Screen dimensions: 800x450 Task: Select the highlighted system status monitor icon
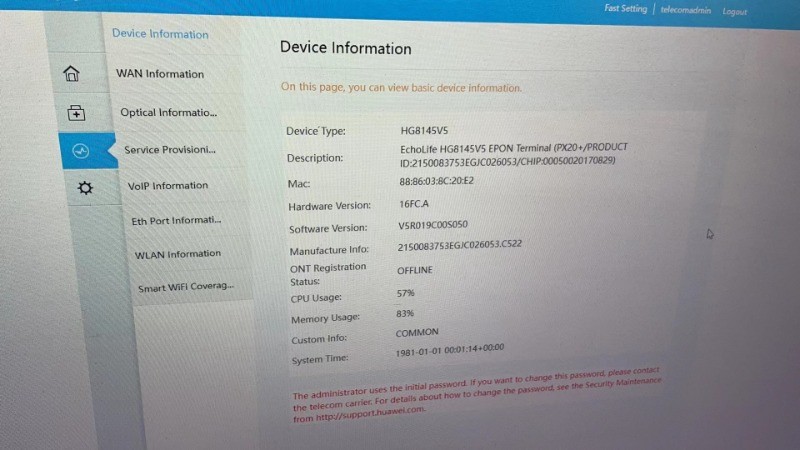coord(81,151)
